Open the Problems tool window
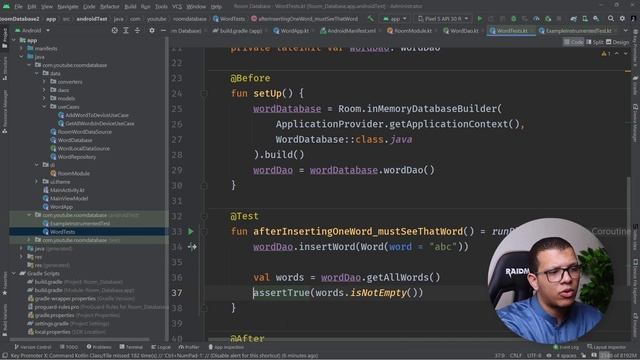640x360 pixels. tap(99, 347)
